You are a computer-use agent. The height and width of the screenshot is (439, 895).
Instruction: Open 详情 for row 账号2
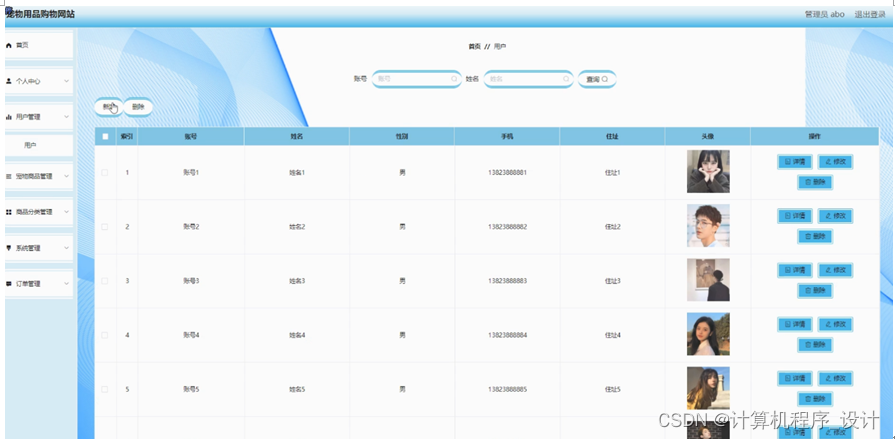795,216
